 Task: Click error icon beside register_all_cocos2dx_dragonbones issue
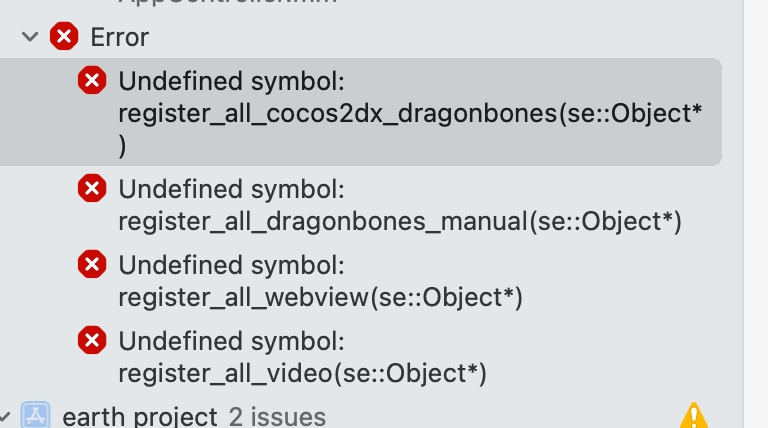(92, 80)
